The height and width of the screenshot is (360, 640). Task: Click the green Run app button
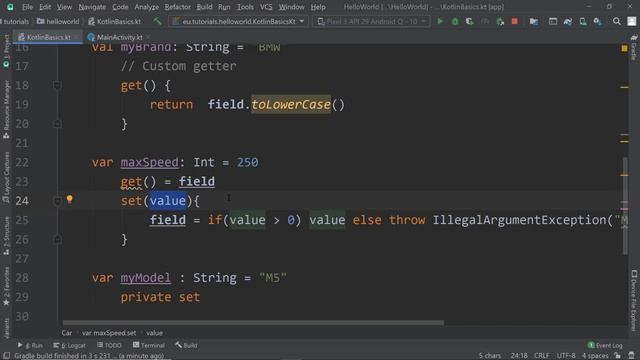(440, 21)
